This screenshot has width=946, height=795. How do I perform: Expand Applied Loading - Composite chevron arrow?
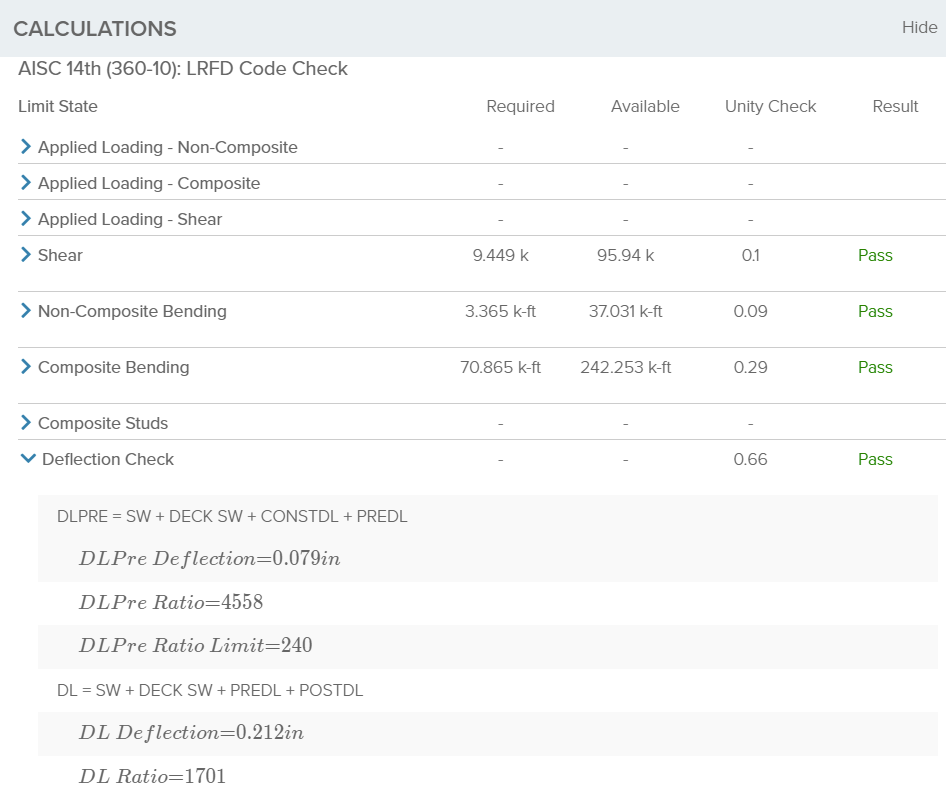point(26,183)
